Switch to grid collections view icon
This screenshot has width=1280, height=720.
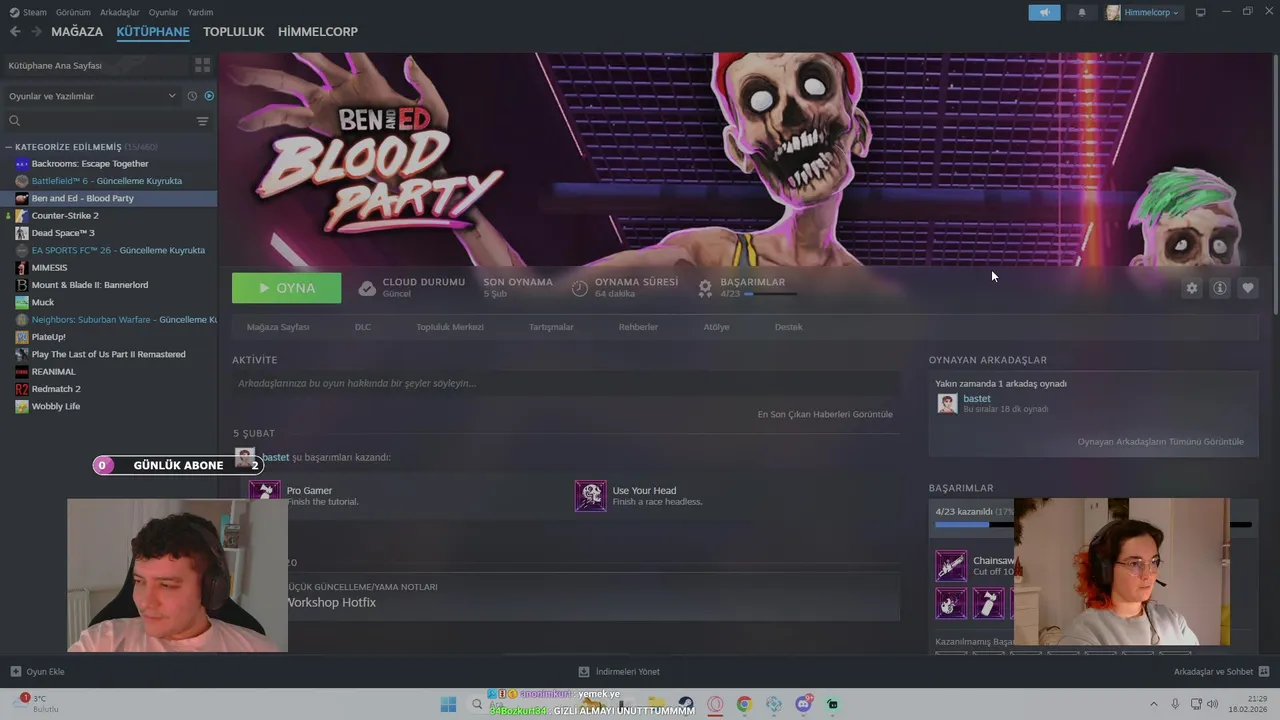point(203,65)
